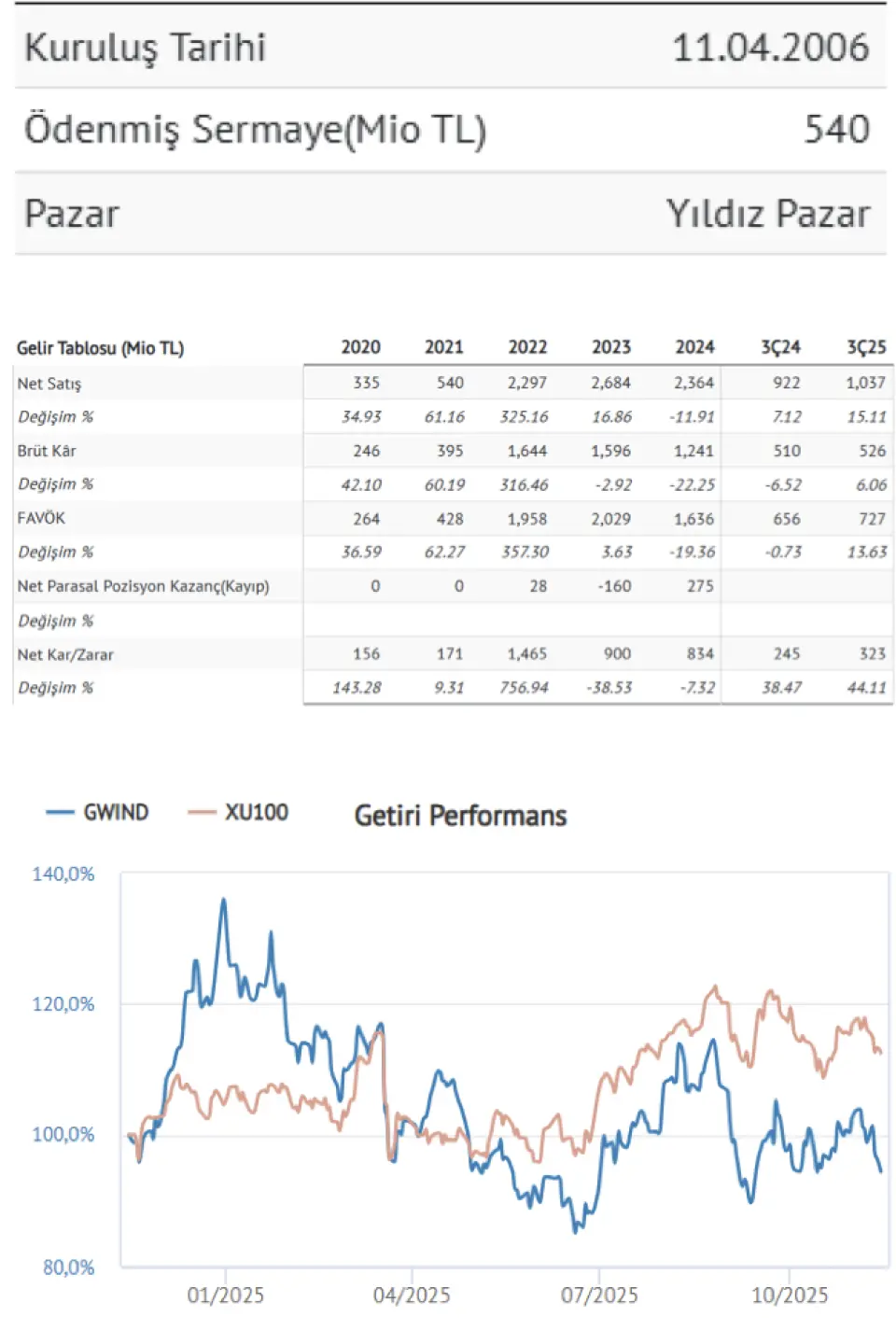
Task: Click the Net Kar/Zarar row label
Action: tap(65, 654)
